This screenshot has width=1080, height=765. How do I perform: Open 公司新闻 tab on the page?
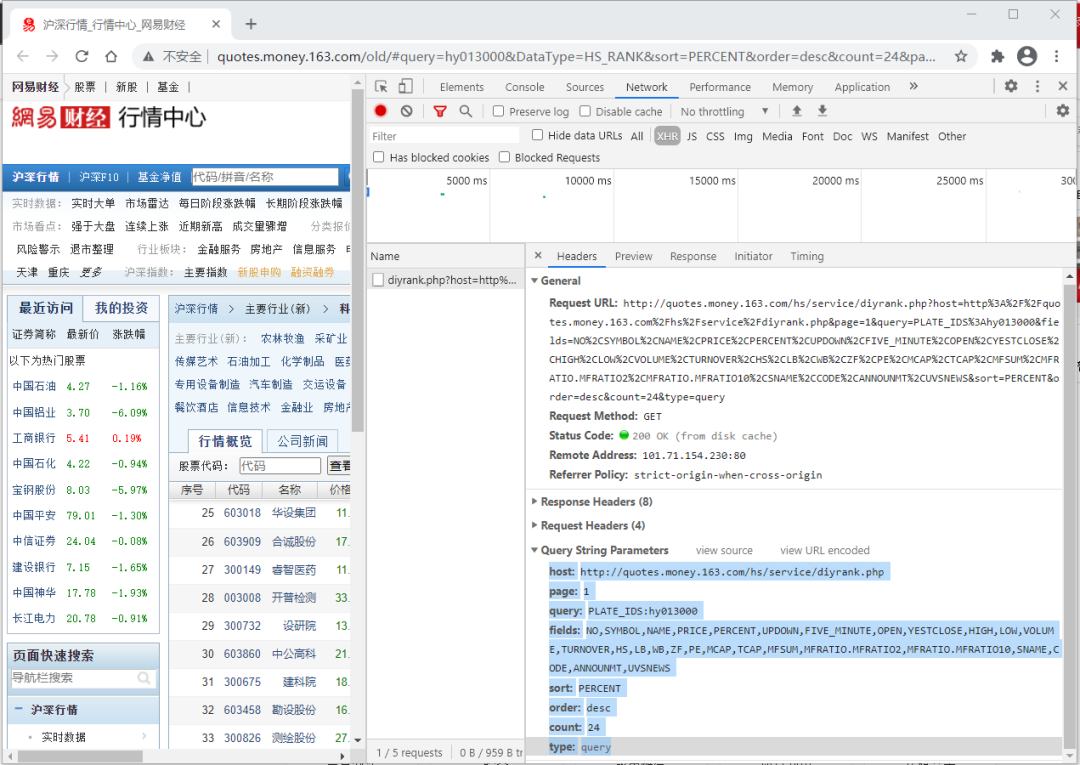(302, 441)
